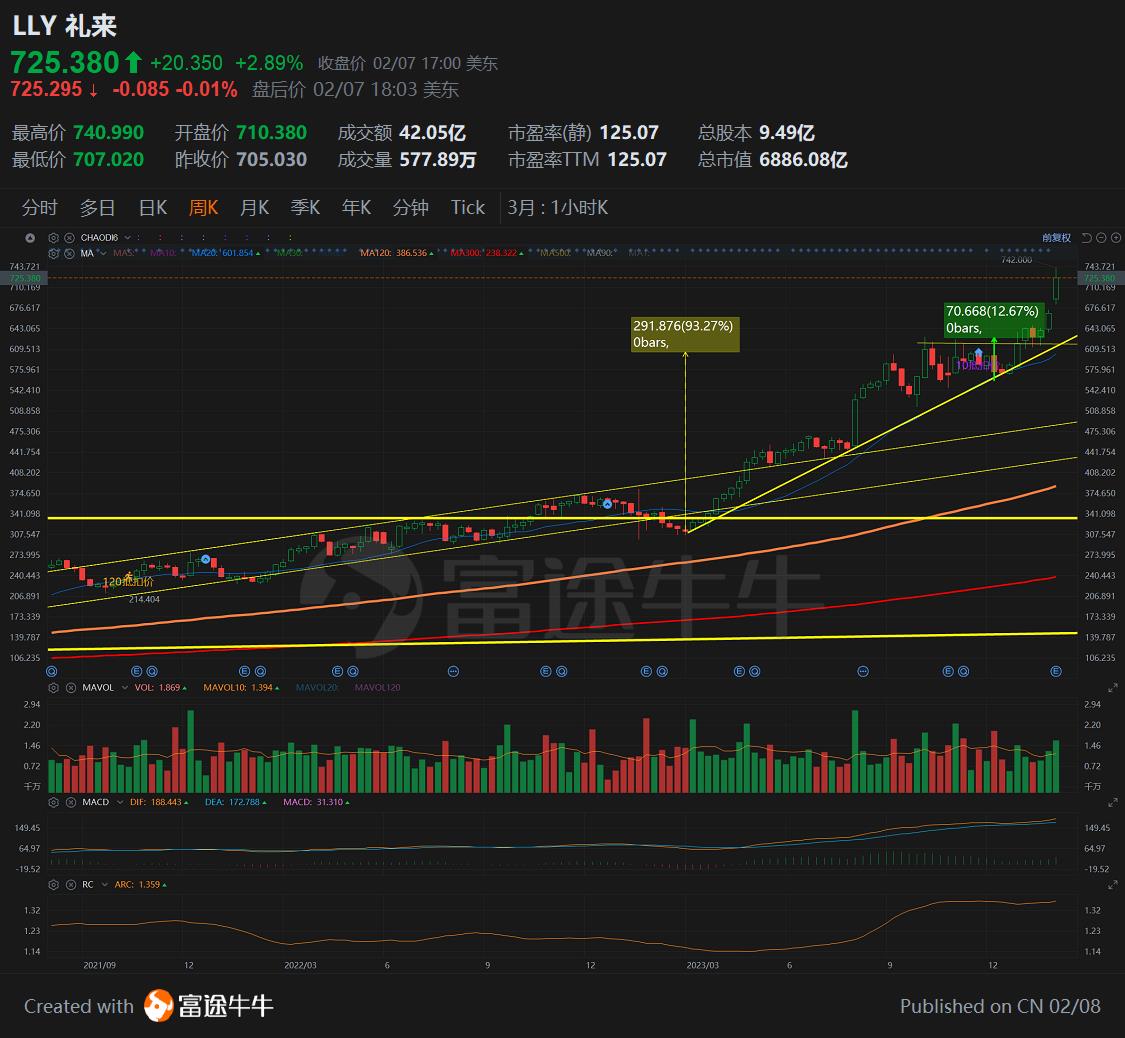This screenshot has height=1038, width=1125.
Task: Select the 周K weekly candlestick tab
Action: pos(203,207)
